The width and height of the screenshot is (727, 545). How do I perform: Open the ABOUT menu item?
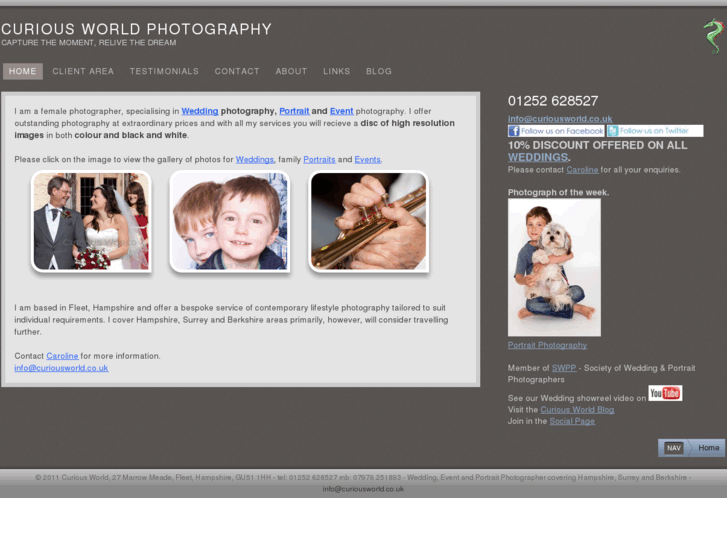(291, 71)
